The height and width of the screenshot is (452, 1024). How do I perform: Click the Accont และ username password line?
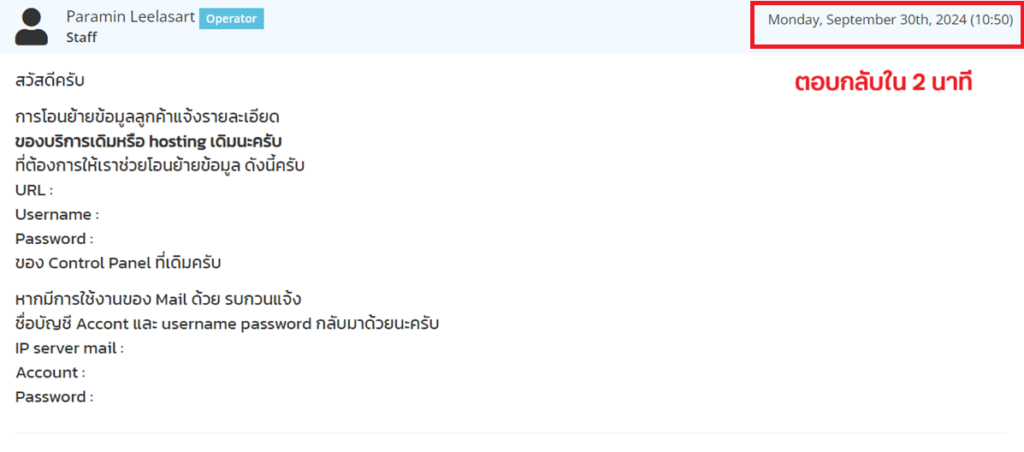(227, 324)
